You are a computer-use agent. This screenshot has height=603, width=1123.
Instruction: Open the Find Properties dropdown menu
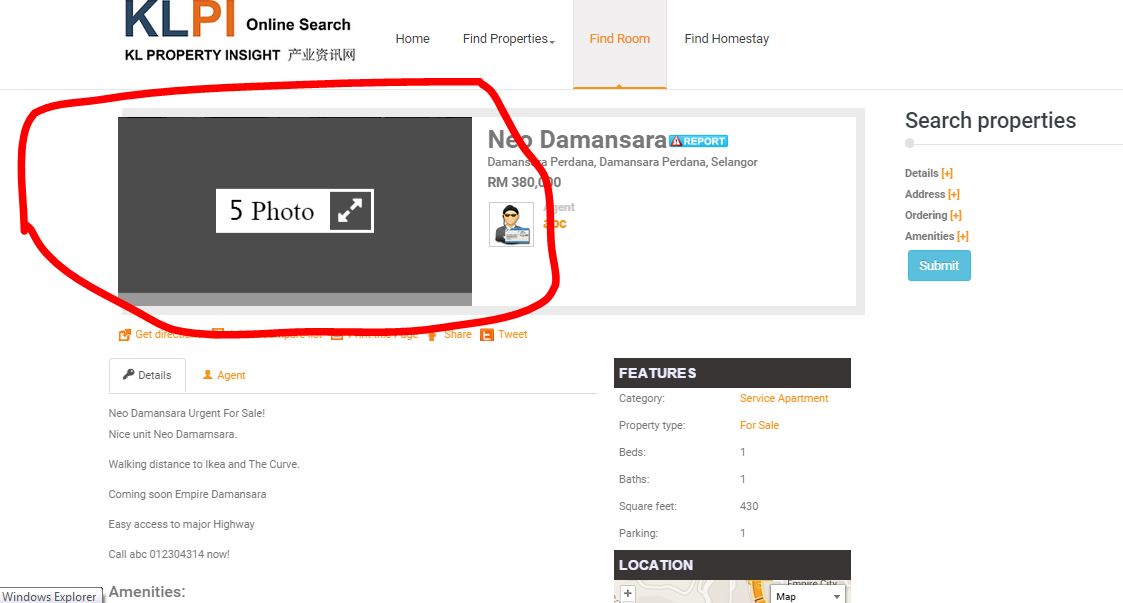click(x=508, y=39)
